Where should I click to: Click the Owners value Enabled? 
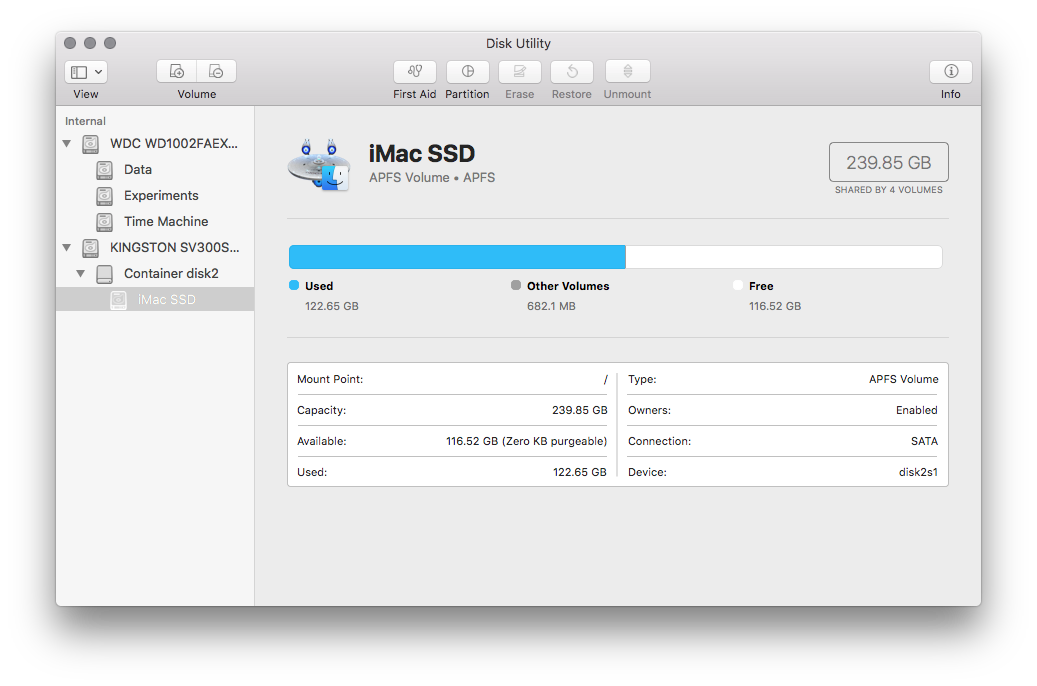917,410
